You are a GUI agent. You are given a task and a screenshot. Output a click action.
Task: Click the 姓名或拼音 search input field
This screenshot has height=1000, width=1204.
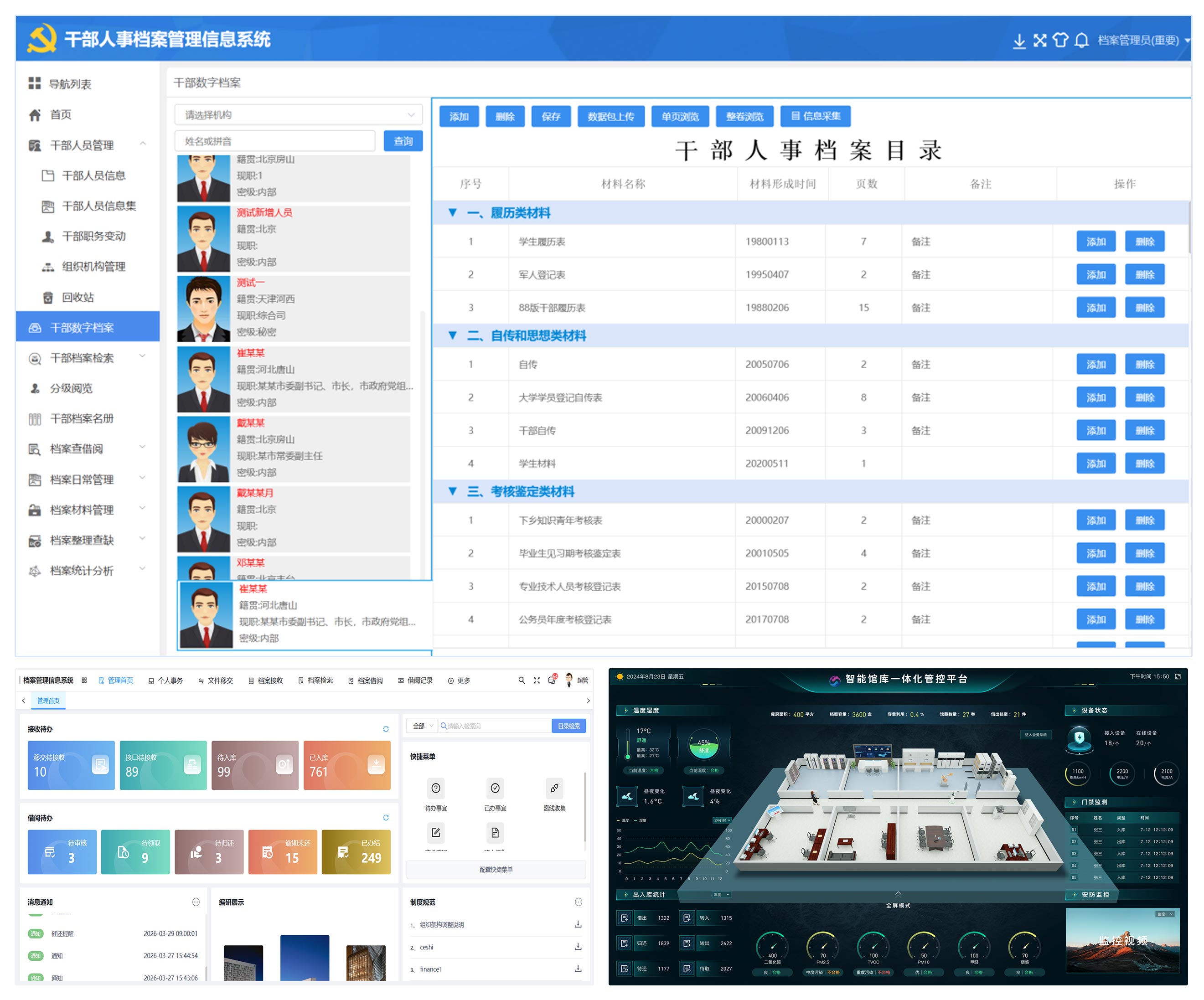[275, 141]
